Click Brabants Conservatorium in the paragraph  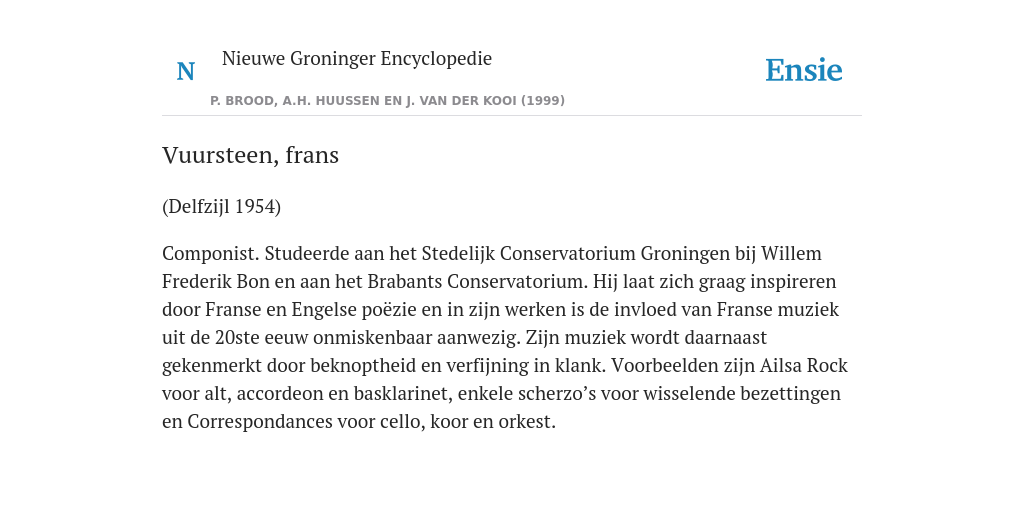pos(478,281)
